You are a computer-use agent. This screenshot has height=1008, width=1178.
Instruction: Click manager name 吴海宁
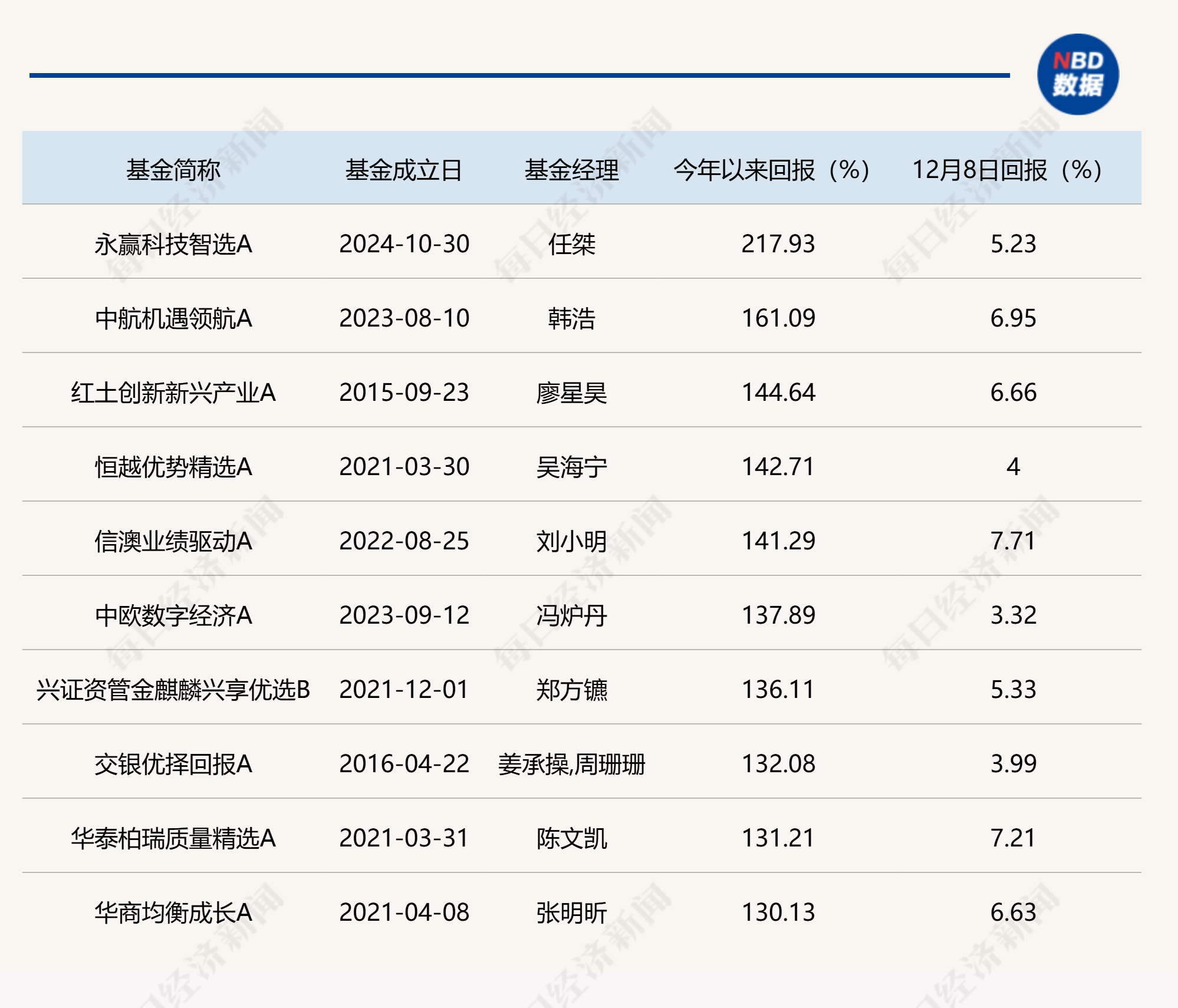coord(571,467)
